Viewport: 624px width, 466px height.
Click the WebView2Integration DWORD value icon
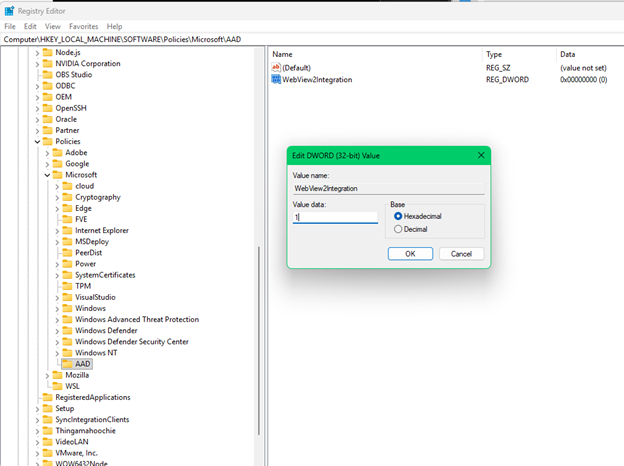[x=276, y=79]
